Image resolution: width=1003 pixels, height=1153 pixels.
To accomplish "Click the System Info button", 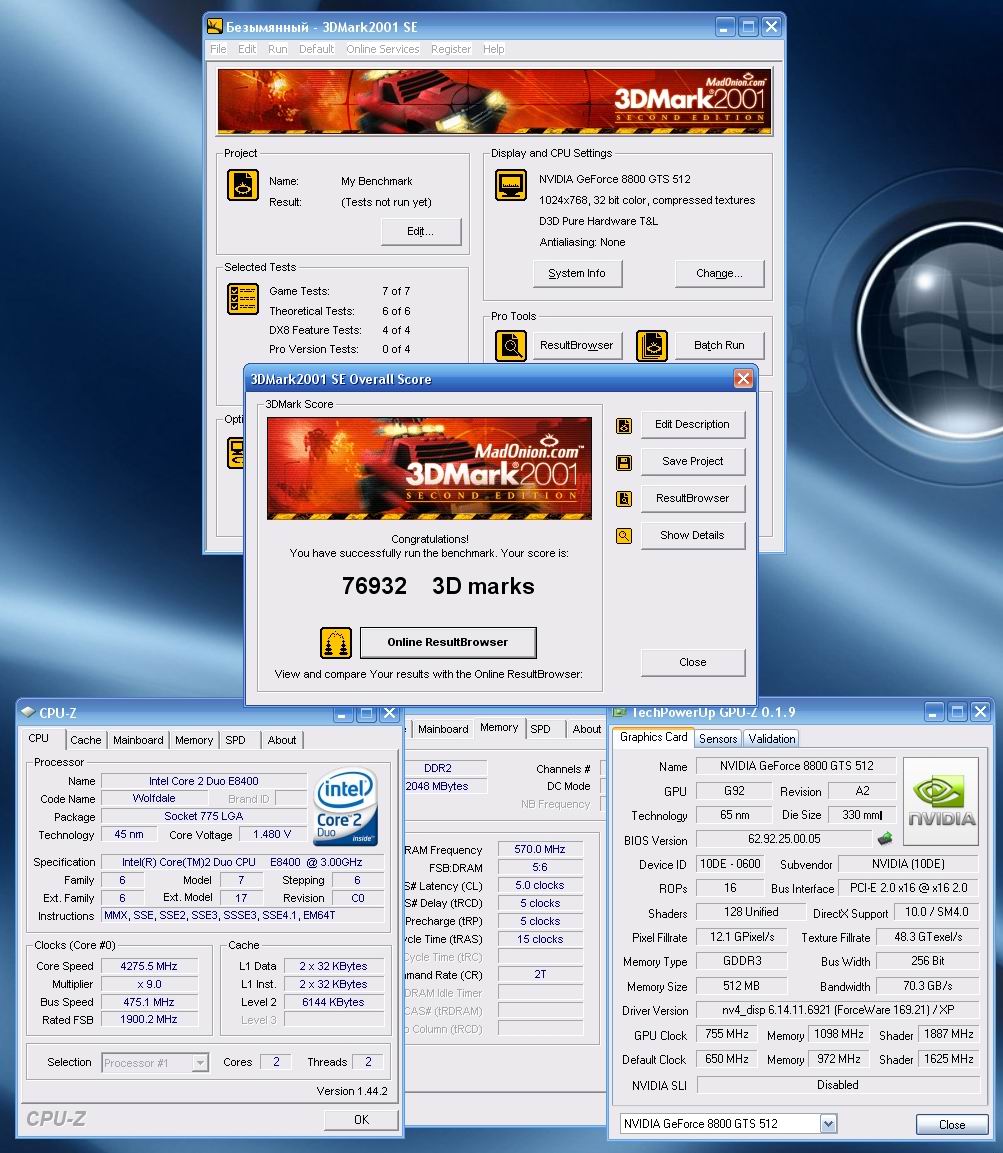I will [x=577, y=274].
